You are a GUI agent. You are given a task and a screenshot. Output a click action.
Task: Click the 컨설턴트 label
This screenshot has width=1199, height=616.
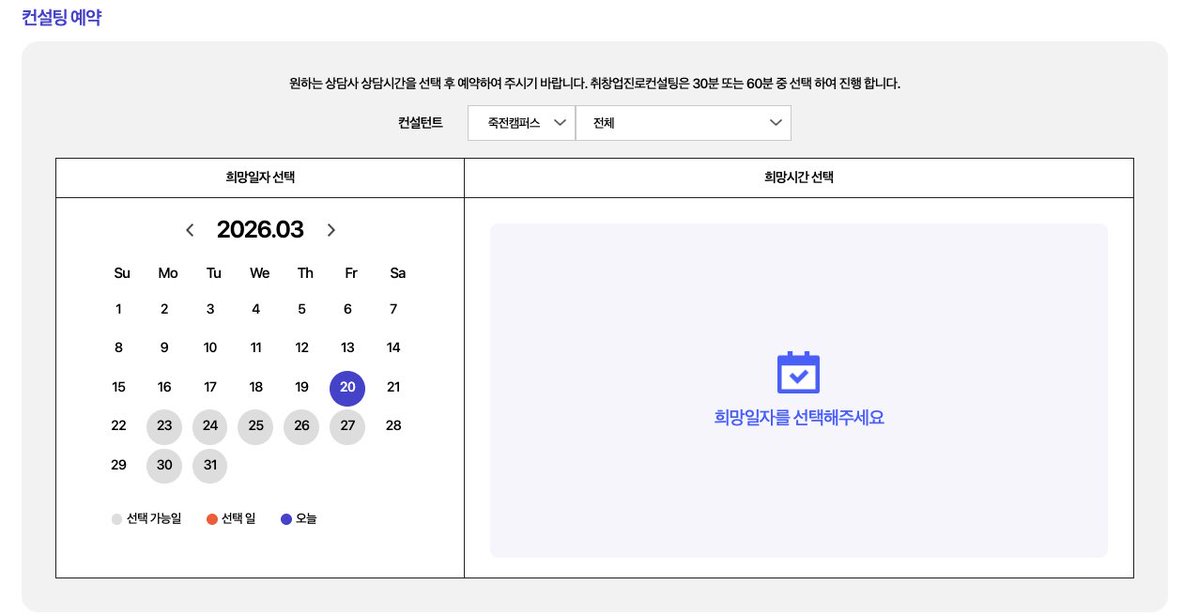point(421,122)
